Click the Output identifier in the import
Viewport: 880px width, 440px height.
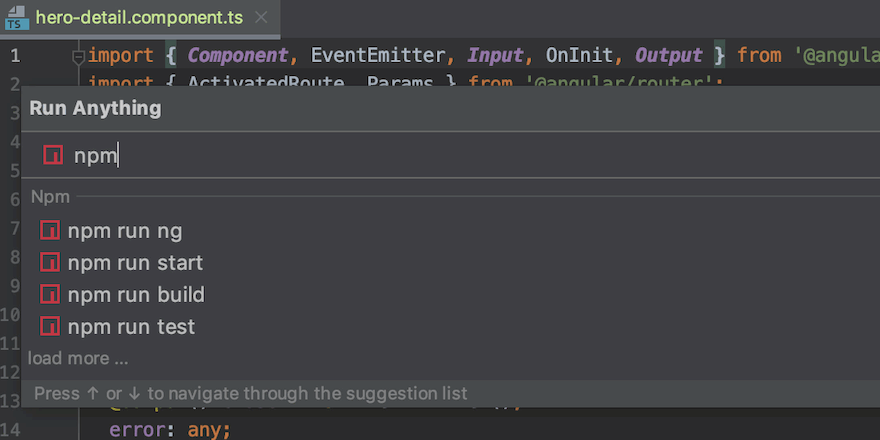[x=668, y=56]
